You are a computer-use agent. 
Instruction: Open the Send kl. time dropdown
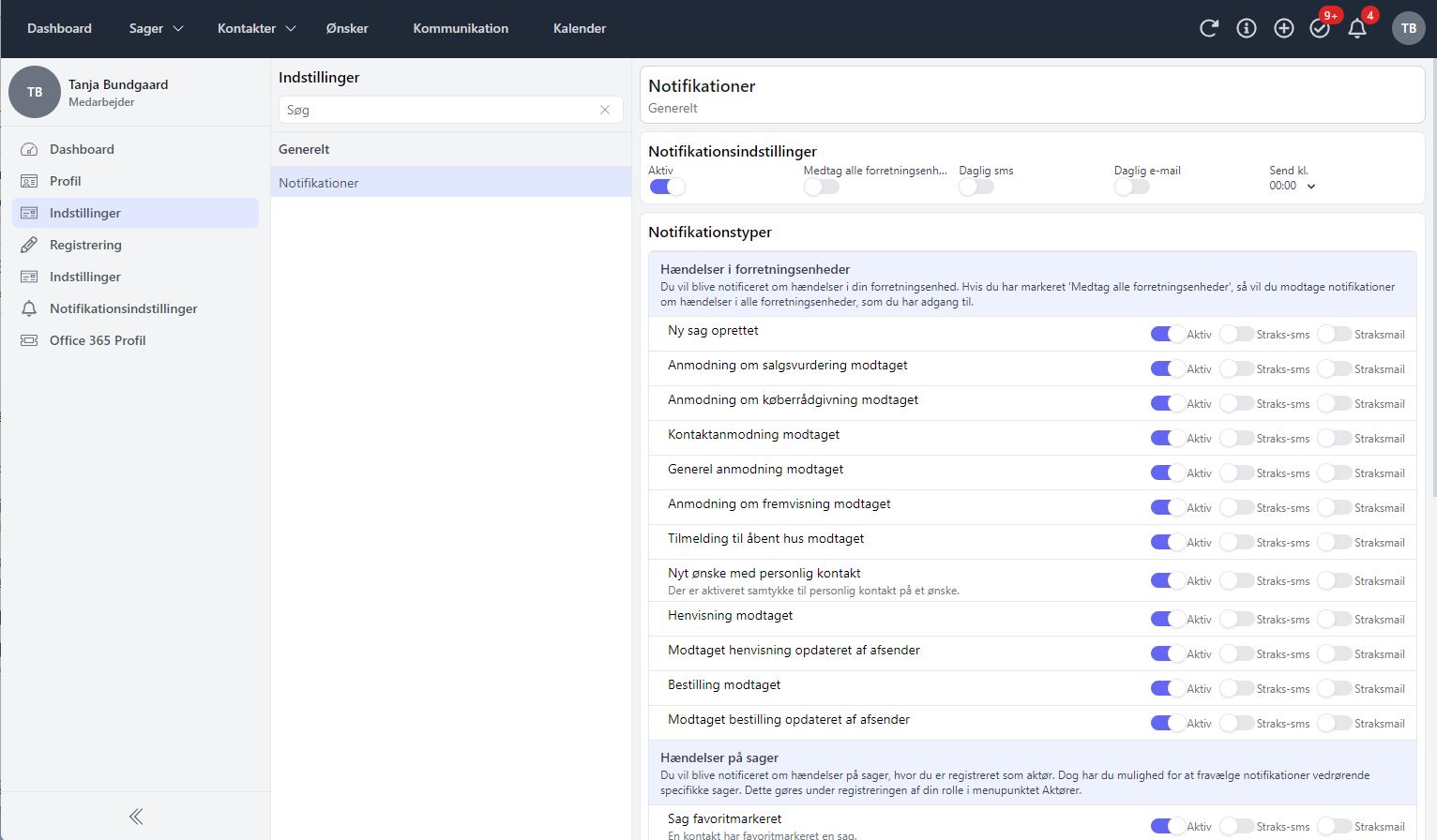point(1293,186)
